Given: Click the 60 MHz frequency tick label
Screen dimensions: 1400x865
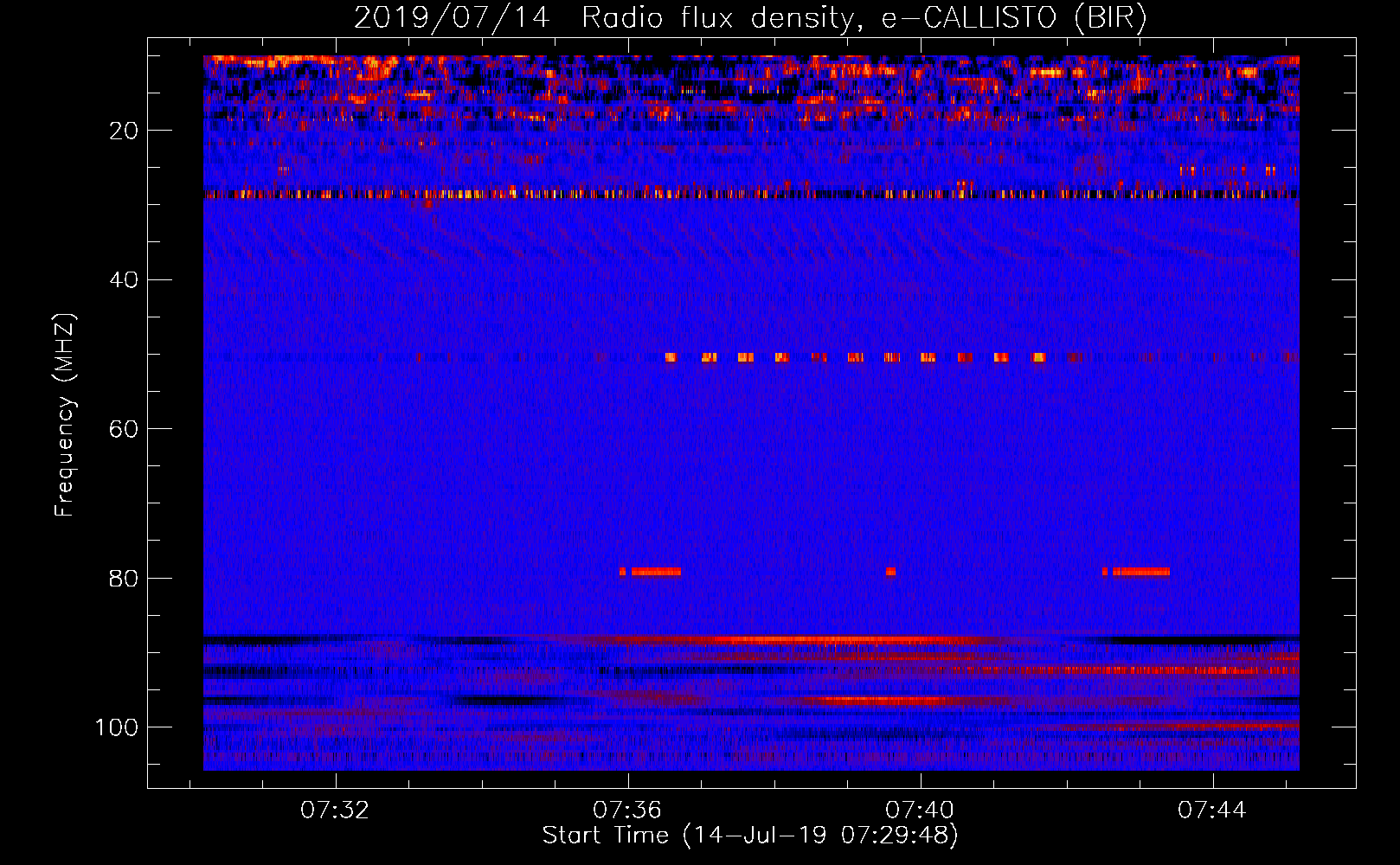Looking at the screenshot, I should (x=124, y=429).
